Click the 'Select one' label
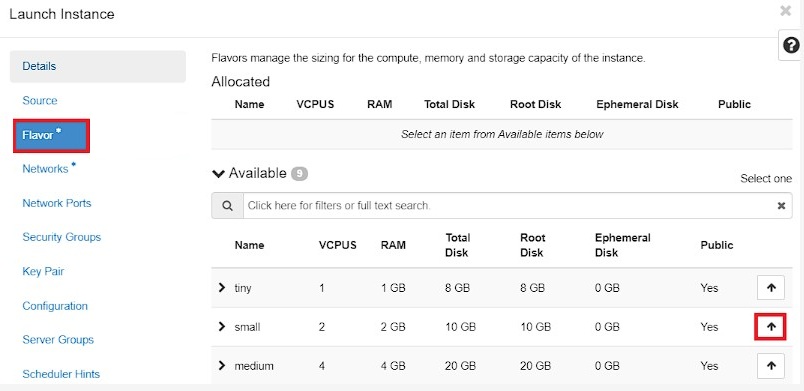Viewport: 804px width, 391px height. 766,179
